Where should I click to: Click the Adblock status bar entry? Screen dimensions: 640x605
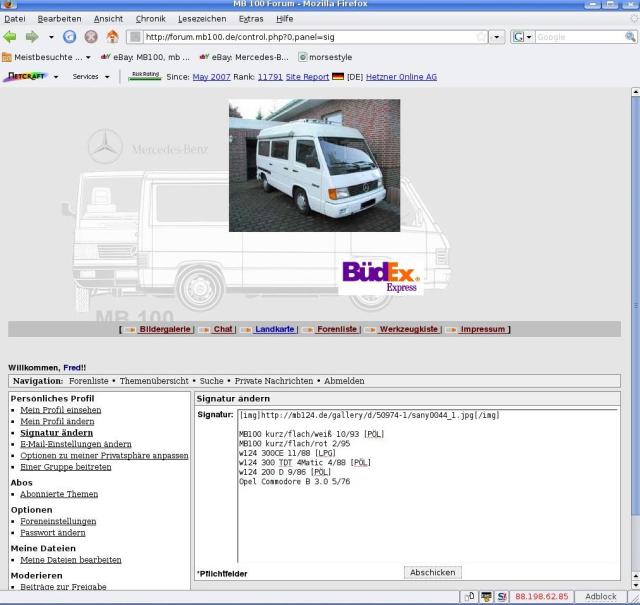point(600,596)
